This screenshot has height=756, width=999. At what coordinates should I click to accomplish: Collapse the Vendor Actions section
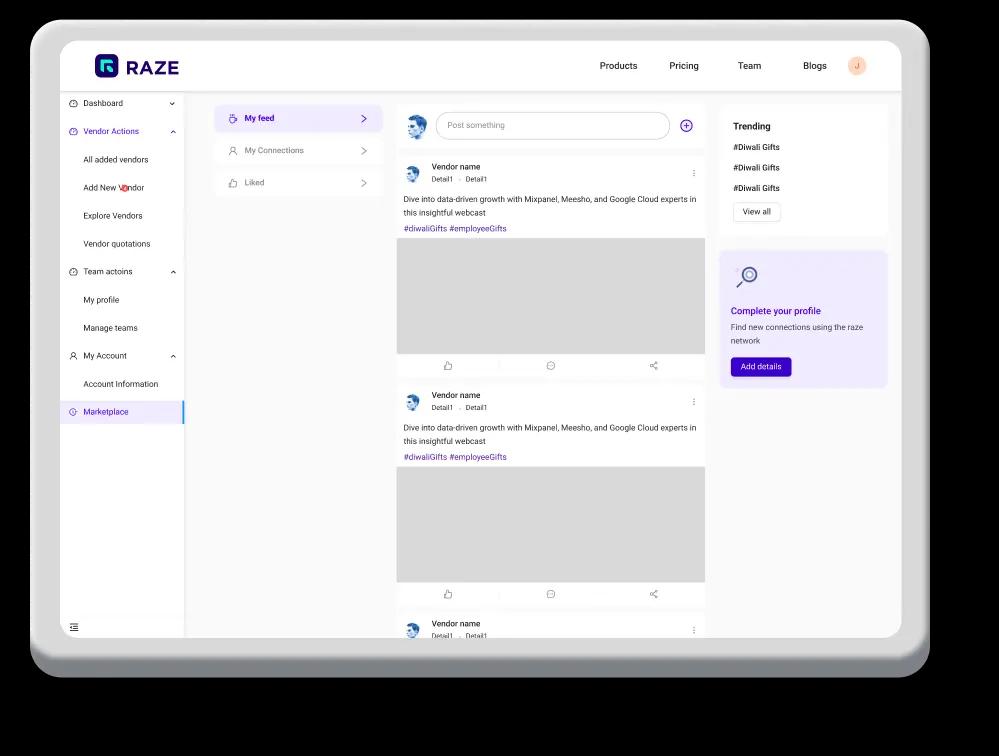click(x=172, y=131)
